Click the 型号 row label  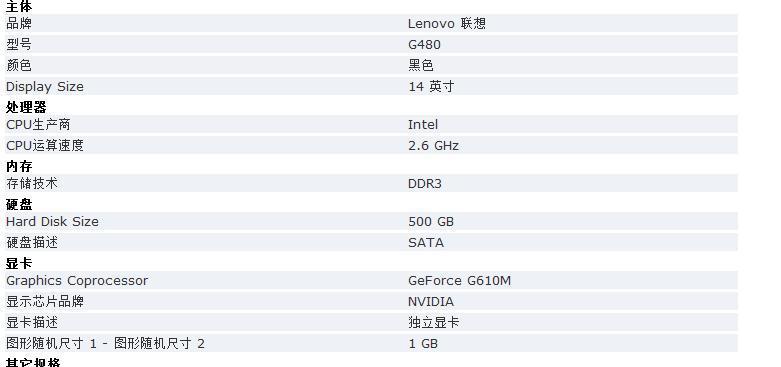19,44
